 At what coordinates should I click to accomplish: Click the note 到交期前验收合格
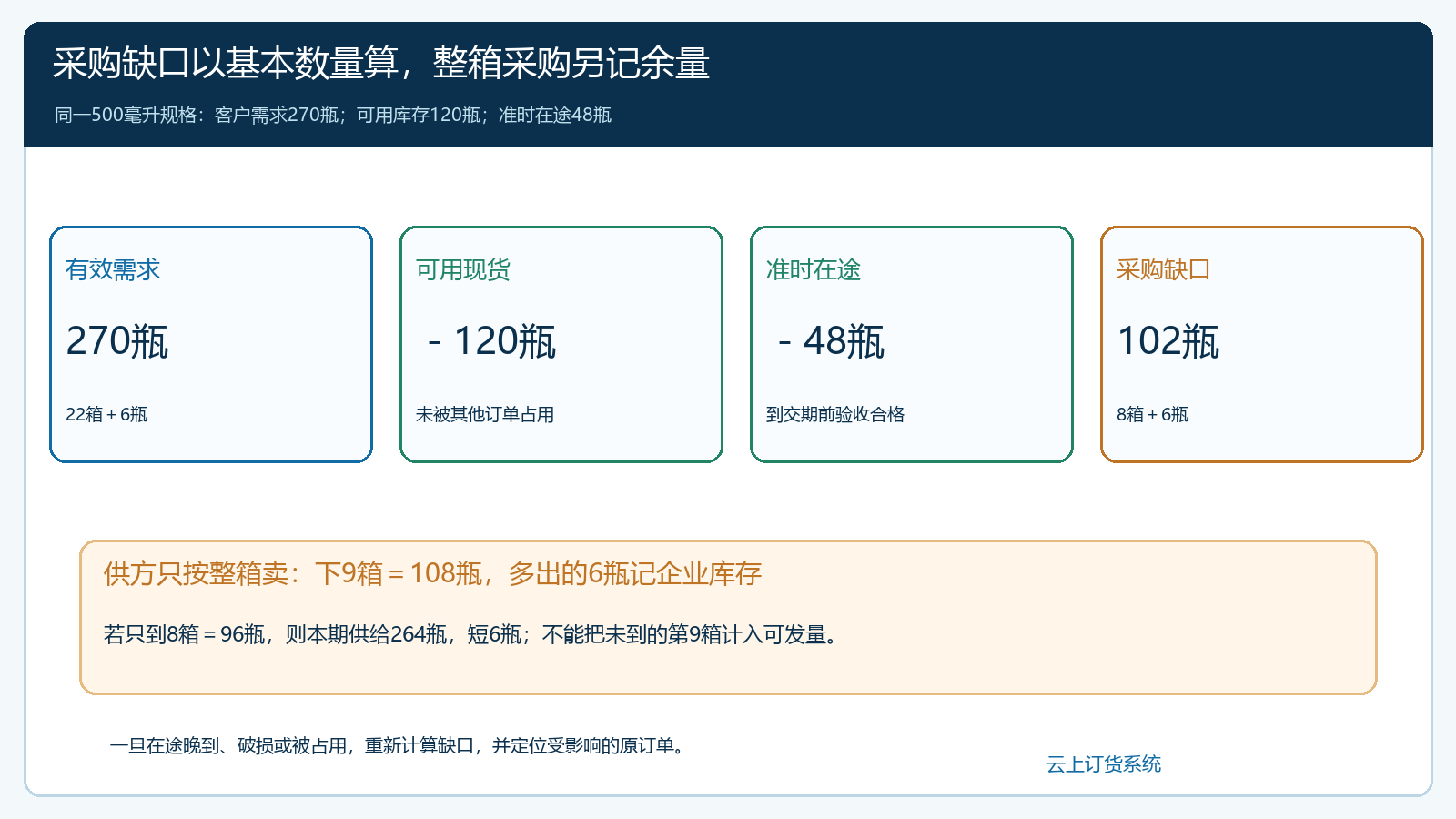click(x=835, y=414)
